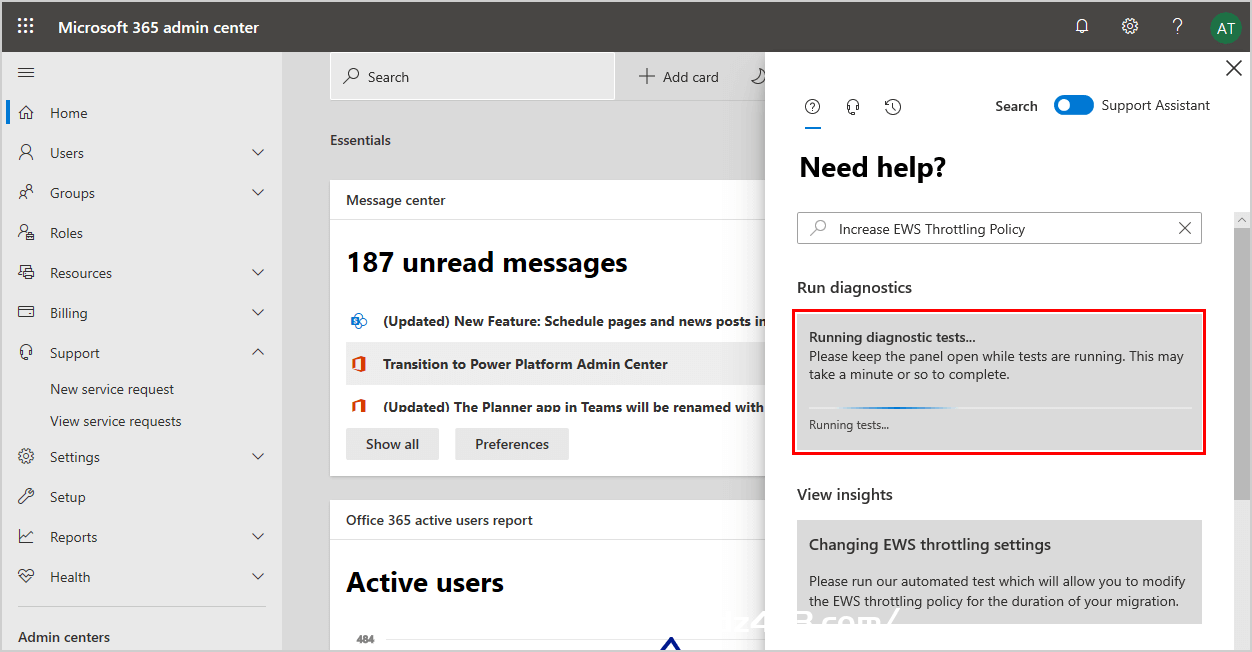Click the Setup wrench icon
The image size is (1252, 652).
click(27, 497)
